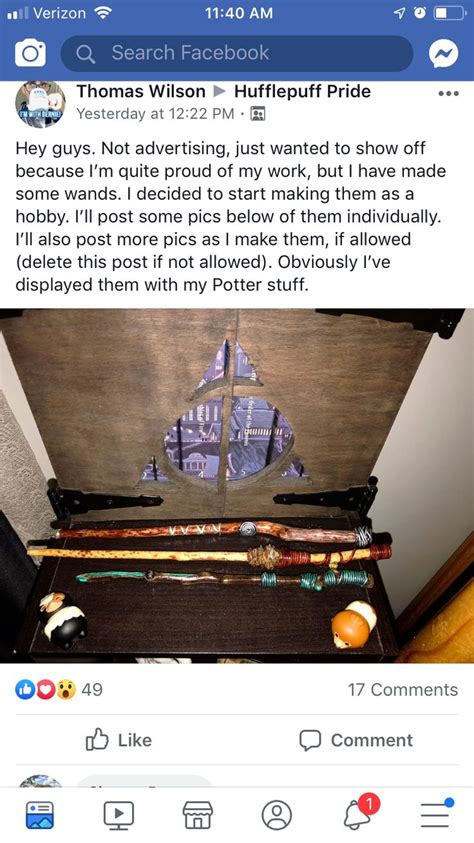Open the wands photo
The height and width of the screenshot is (843, 474).
[x=237, y=485]
